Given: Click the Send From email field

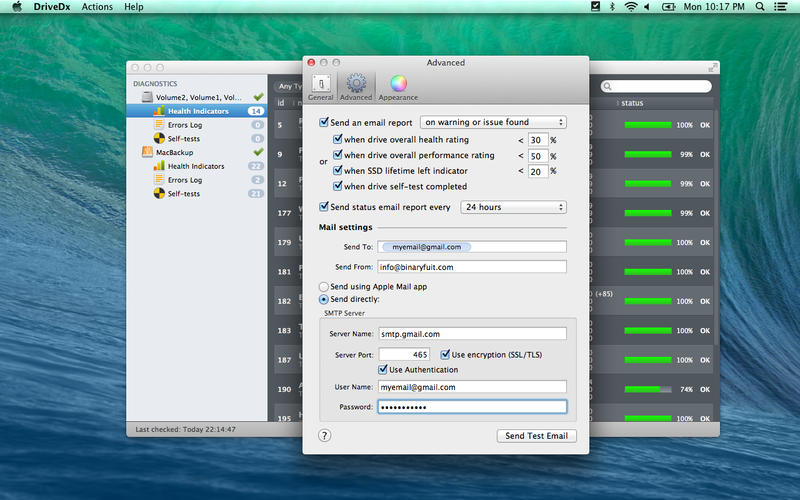Looking at the screenshot, I should coord(472,267).
